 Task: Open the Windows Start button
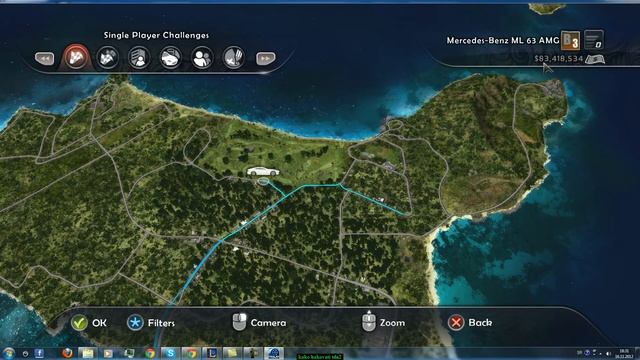8,353
